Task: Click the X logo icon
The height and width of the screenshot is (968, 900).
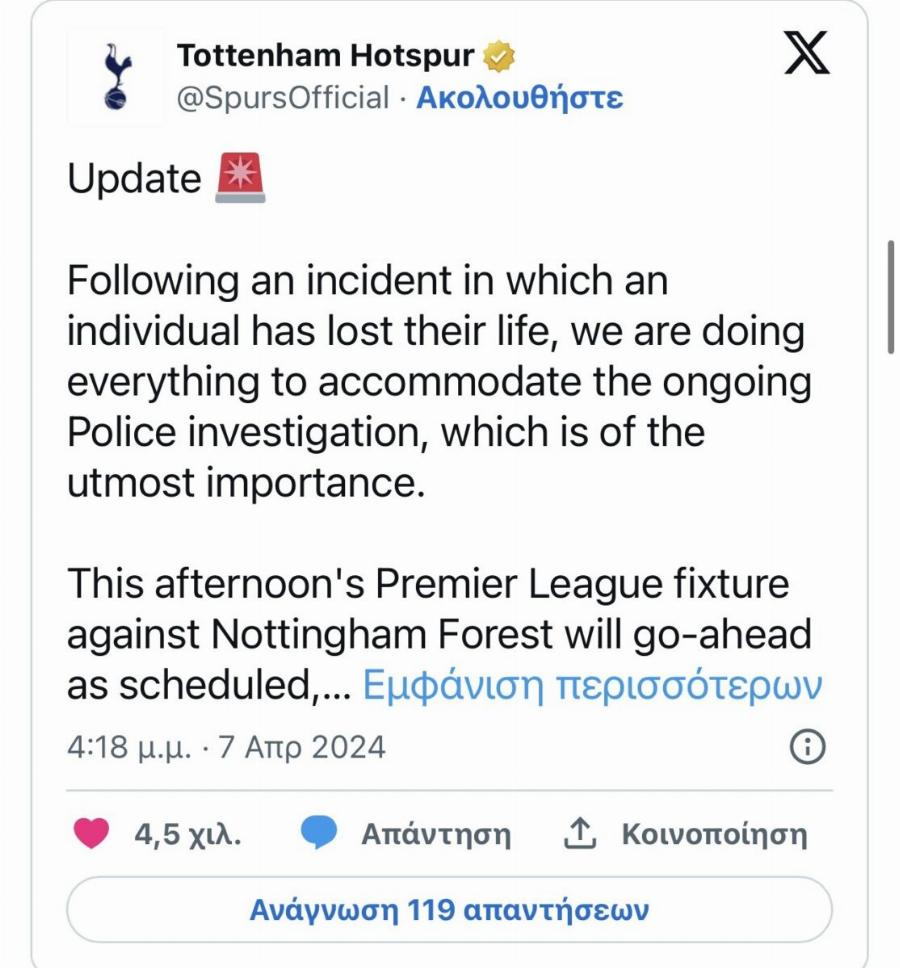Action: 806,54
